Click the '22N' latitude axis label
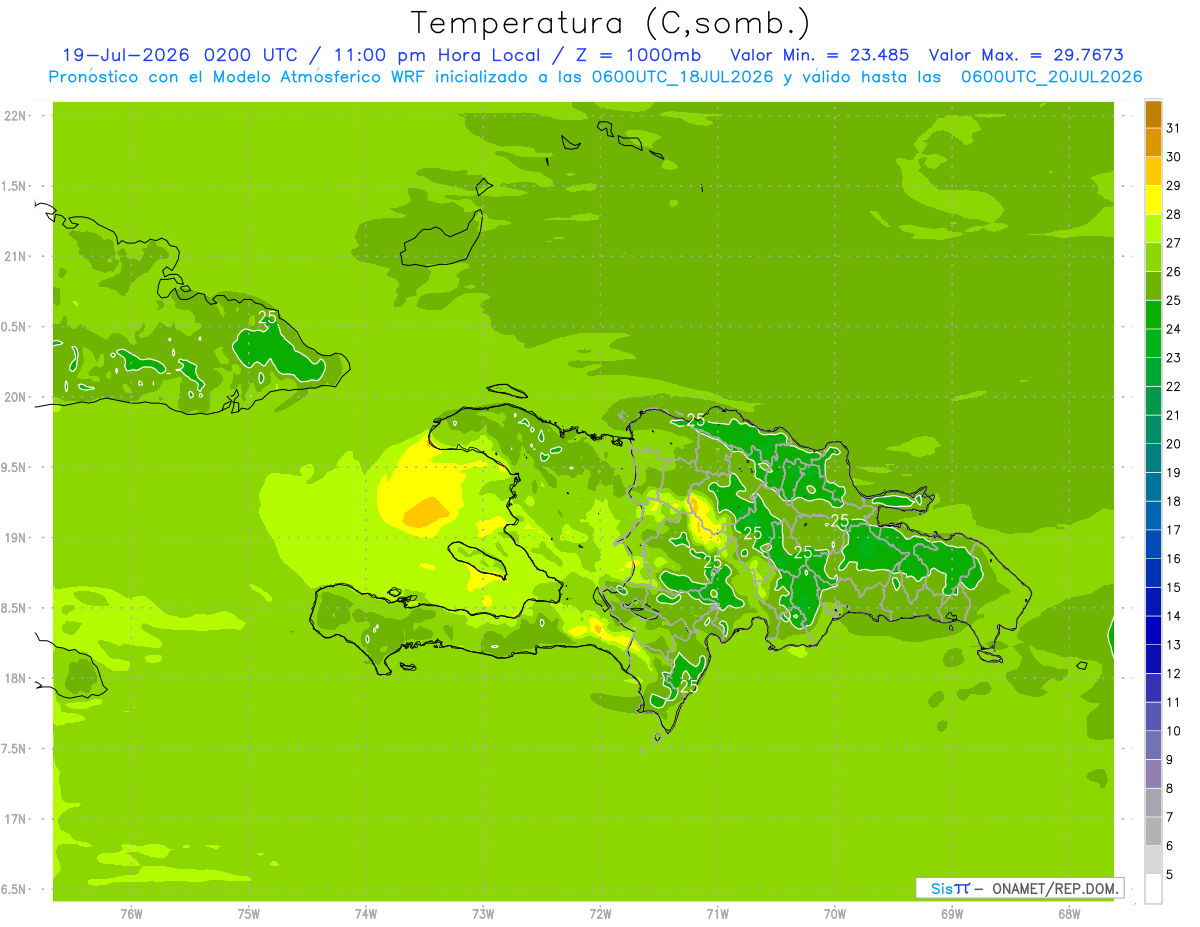 pyautogui.click(x=15, y=116)
